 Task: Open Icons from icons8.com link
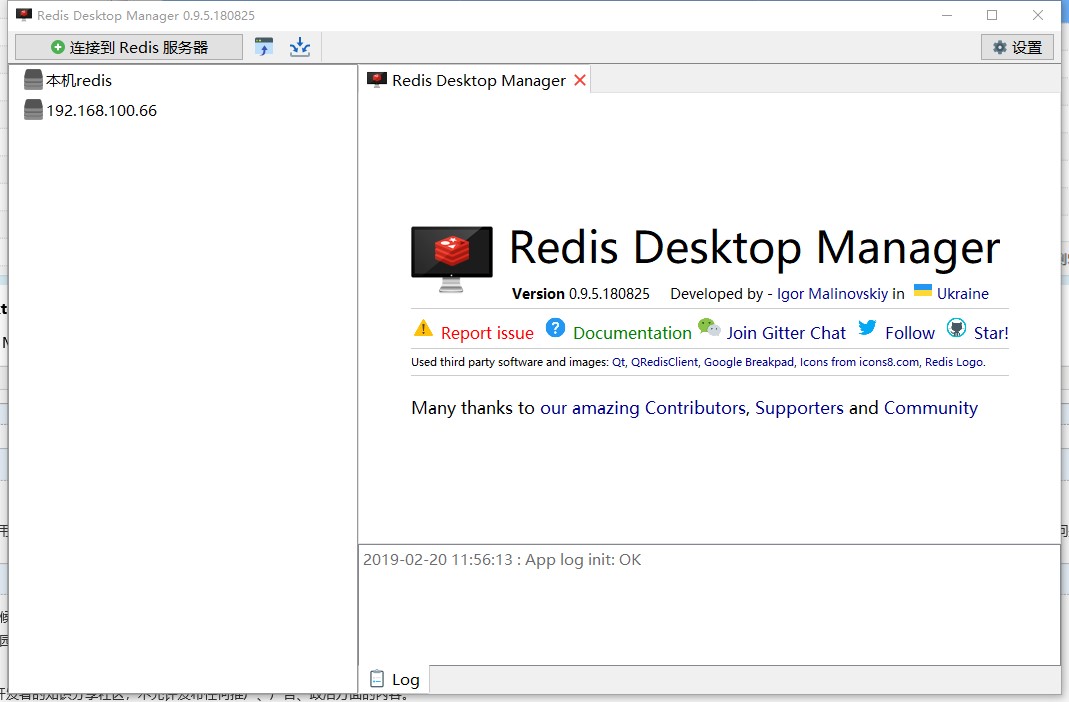click(x=859, y=362)
